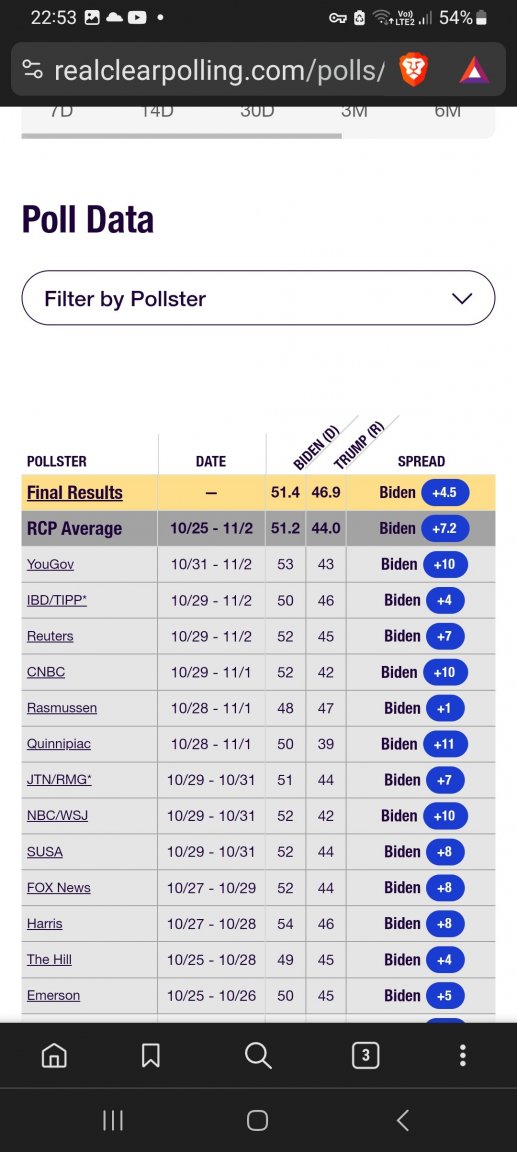Tap the chevron in Filter by Pollster
Image resolution: width=517 pixels, height=1152 pixels.
[462, 298]
